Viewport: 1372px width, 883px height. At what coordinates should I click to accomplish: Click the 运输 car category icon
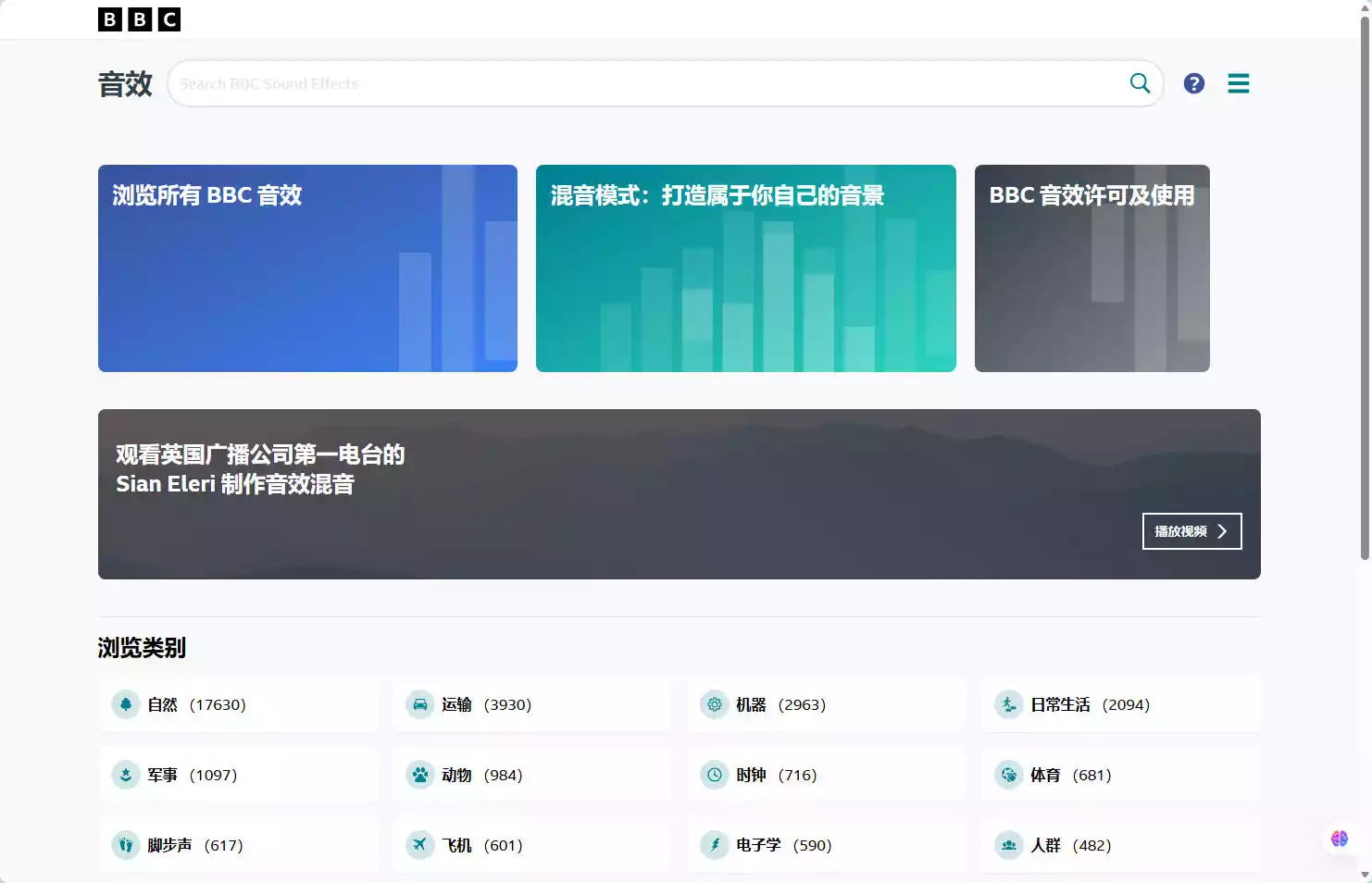coord(420,704)
